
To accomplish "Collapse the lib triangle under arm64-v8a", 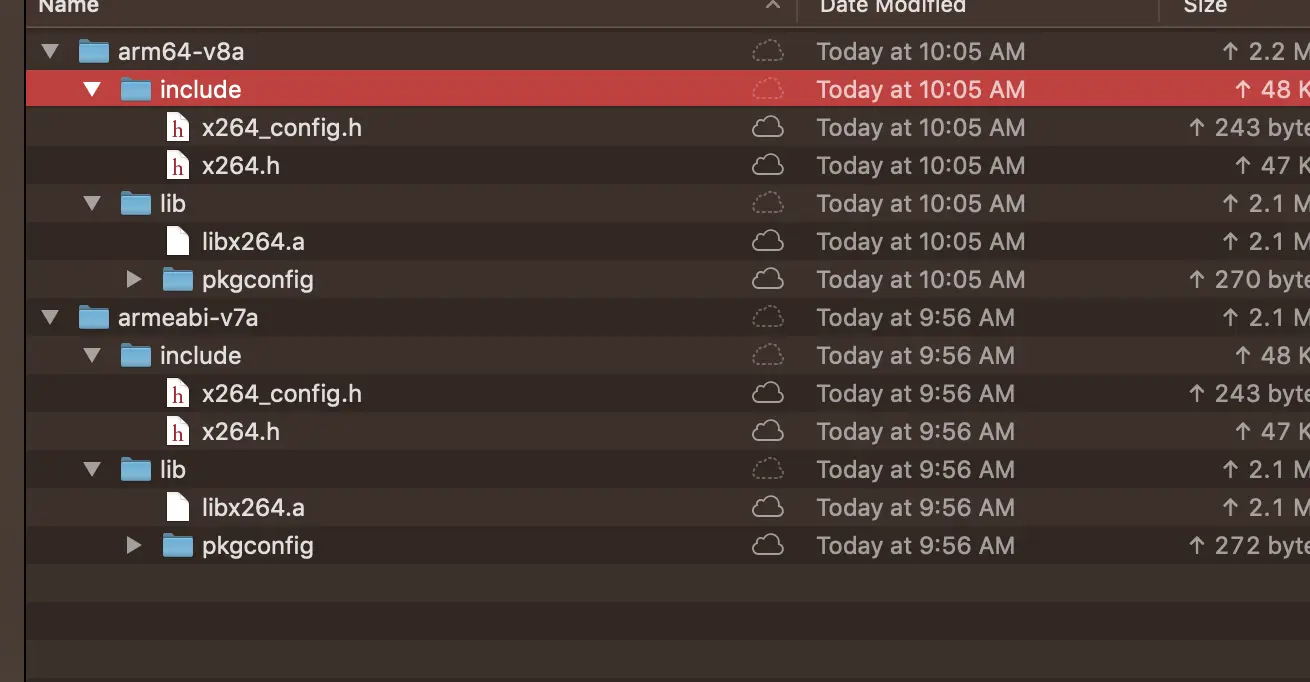I will click(93, 204).
